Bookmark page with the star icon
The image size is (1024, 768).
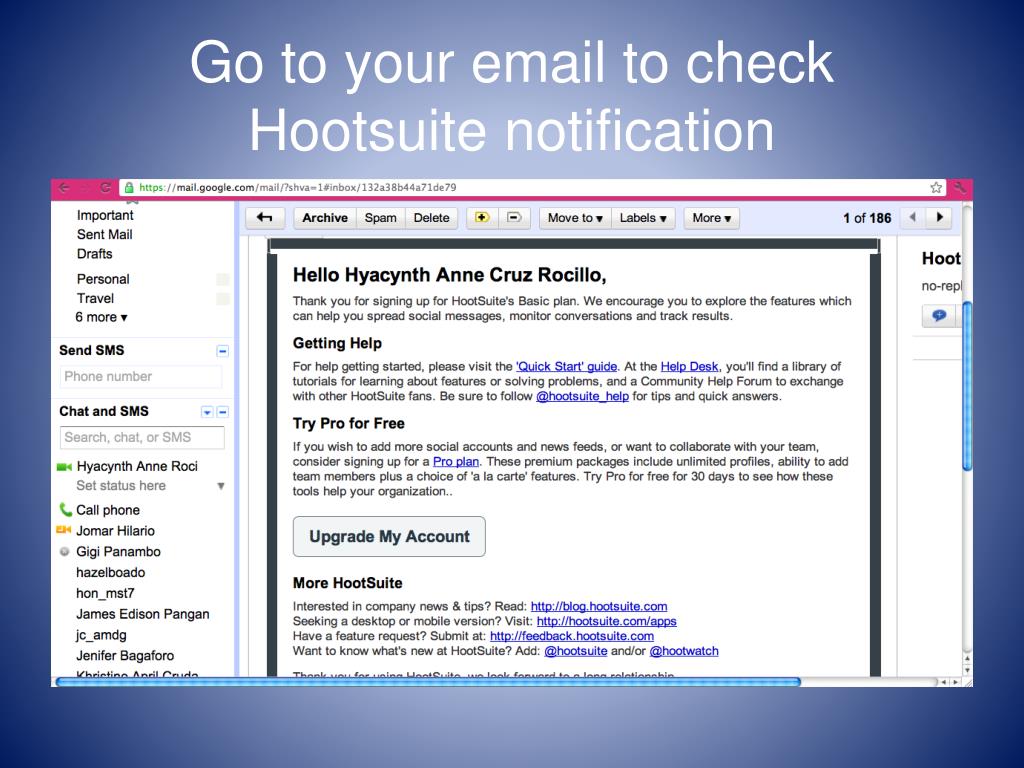[936, 187]
